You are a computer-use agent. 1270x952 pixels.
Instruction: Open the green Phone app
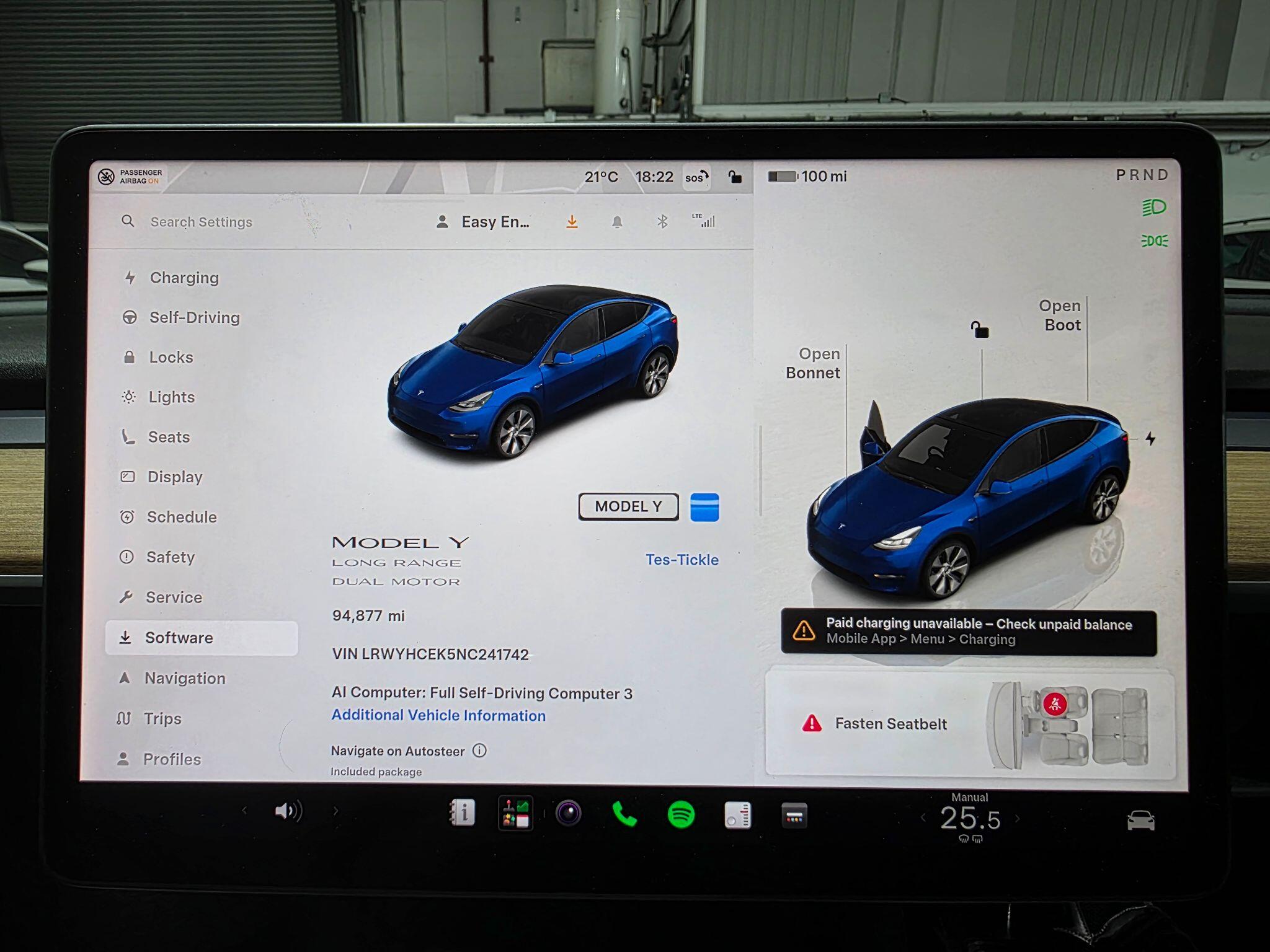click(x=624, y=814)
